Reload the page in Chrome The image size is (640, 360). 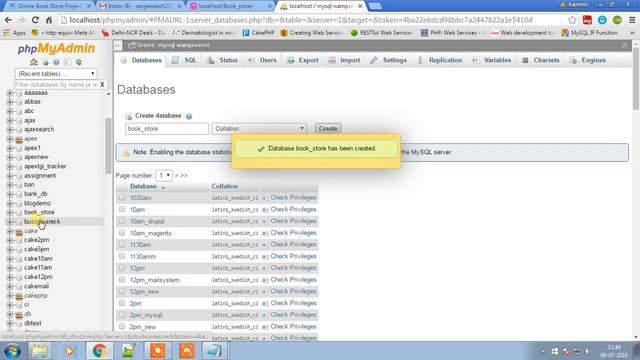pyautogui.click(x=35, y=20)
